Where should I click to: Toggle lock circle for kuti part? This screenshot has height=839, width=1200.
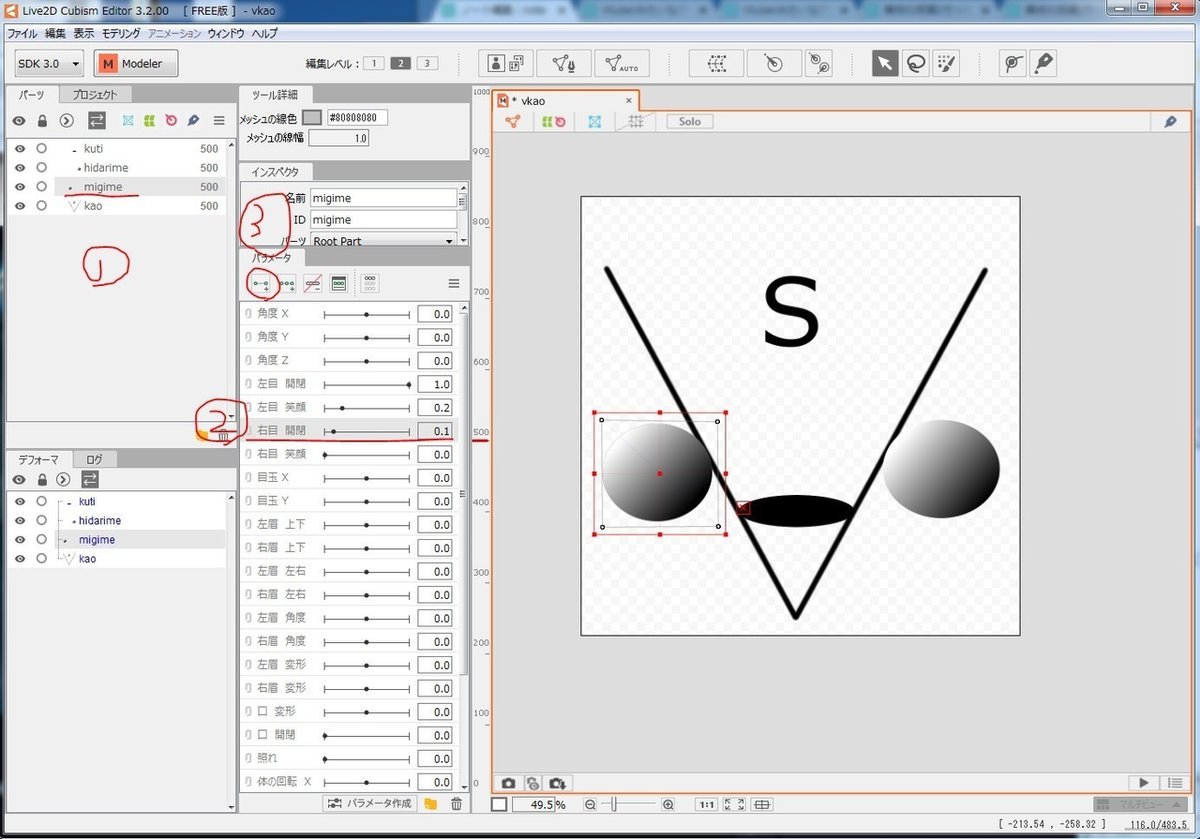(x=41, y=149)
